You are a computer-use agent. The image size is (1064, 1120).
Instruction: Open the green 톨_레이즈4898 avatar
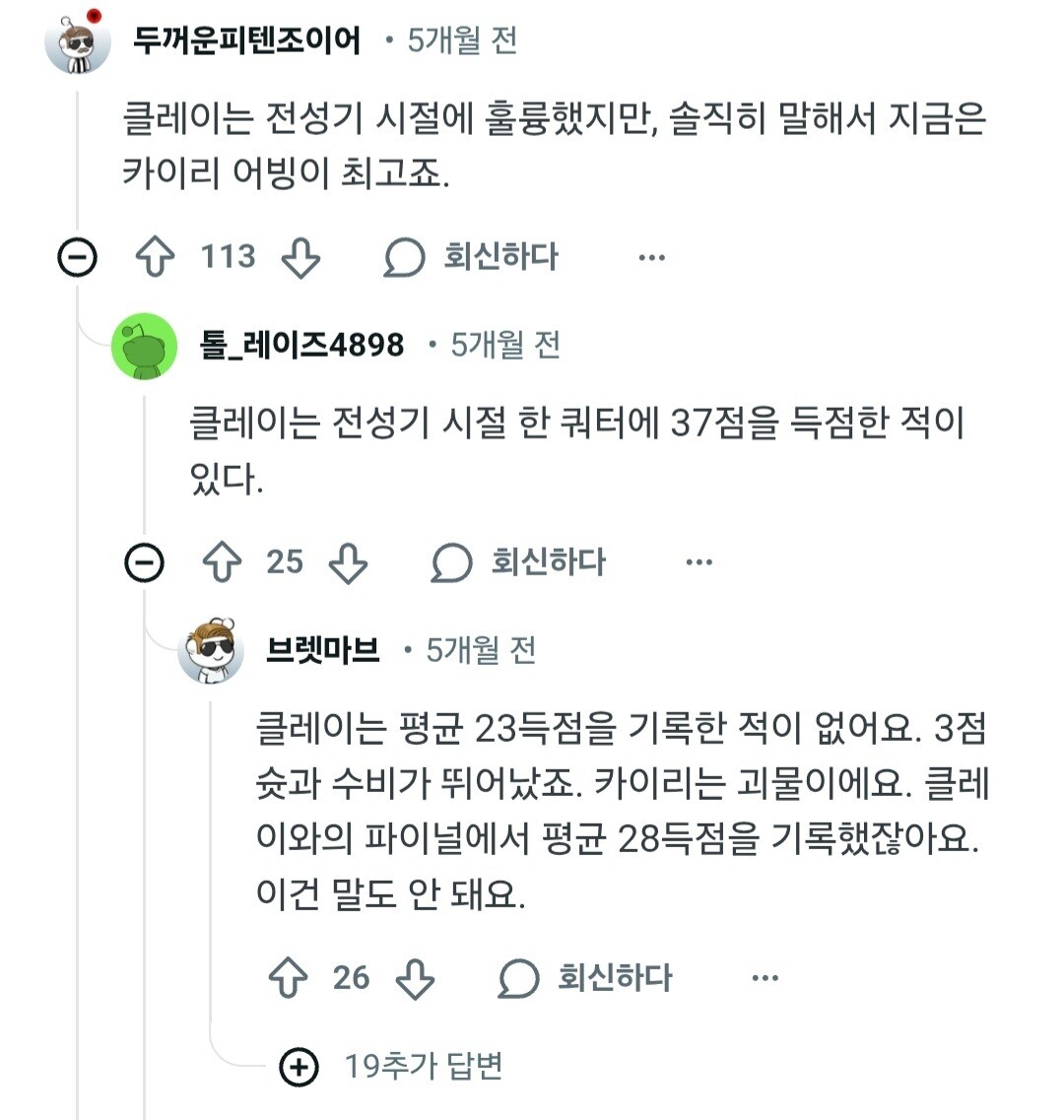(145, 346)
